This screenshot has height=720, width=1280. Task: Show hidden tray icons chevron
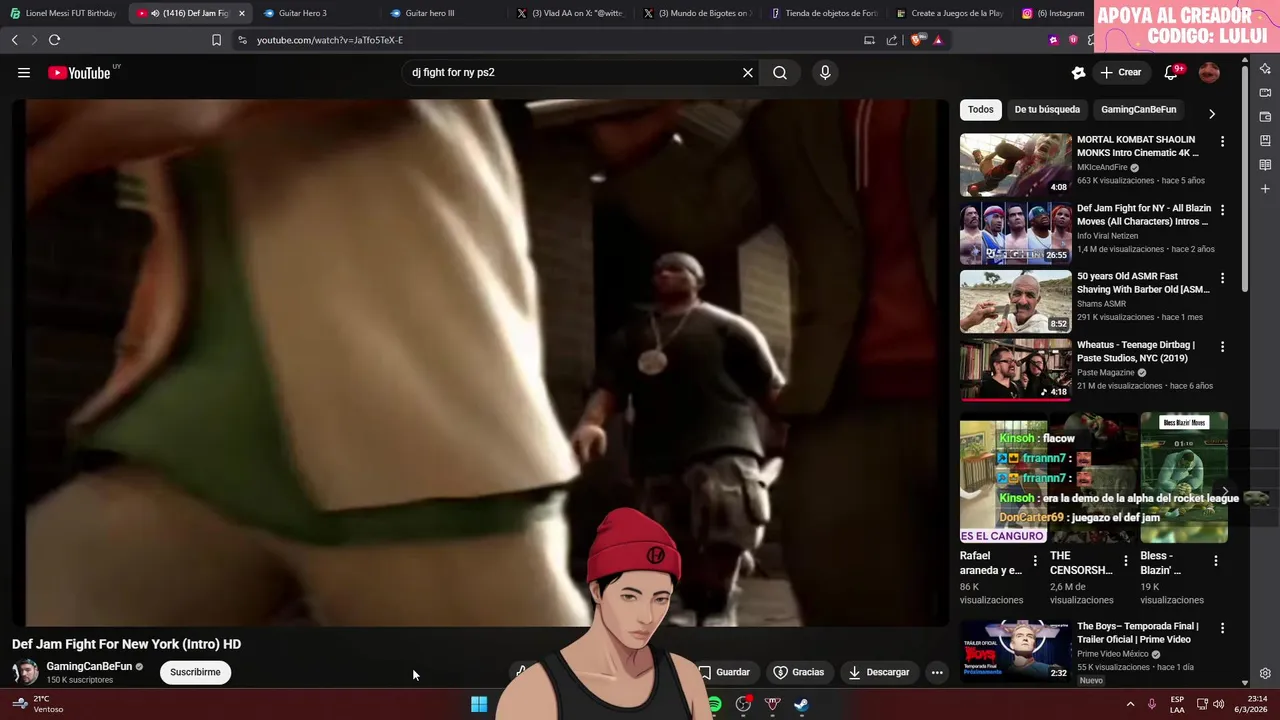click(1130, 704)
